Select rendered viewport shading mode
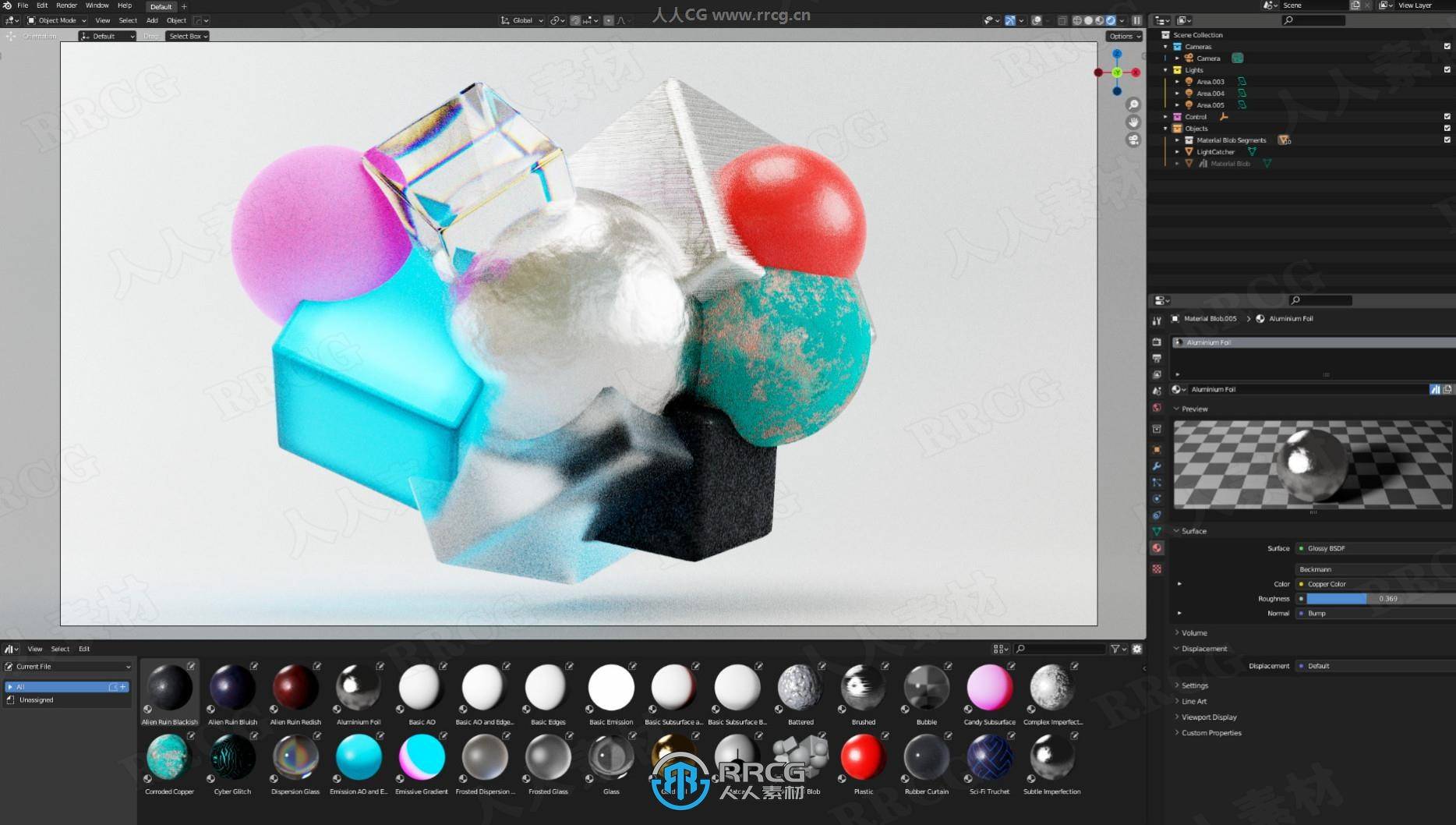Image resolution: width=1456 pixels, height=825 pixels. (1111, 20)
